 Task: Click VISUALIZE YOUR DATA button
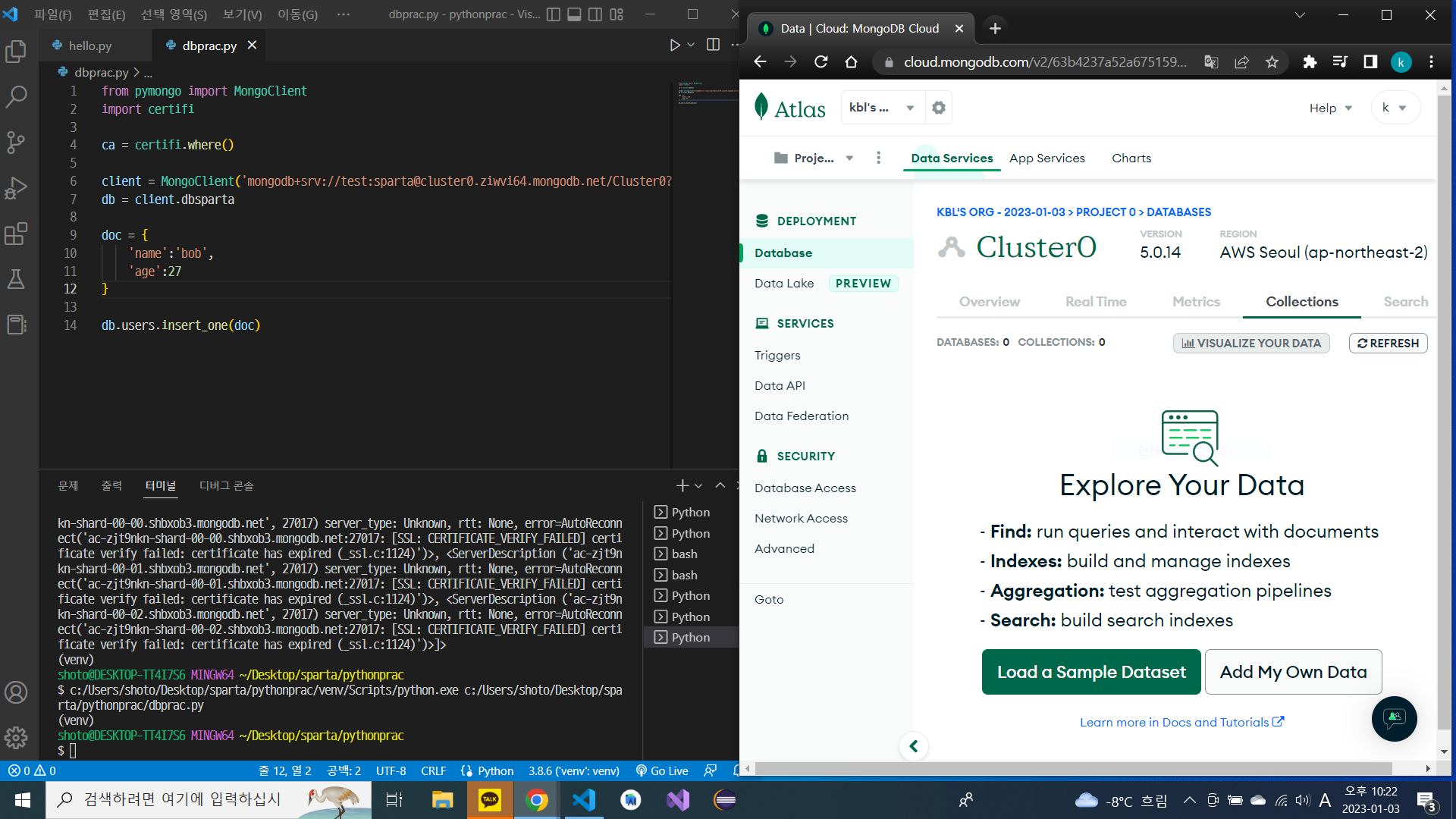[1251, 343]
